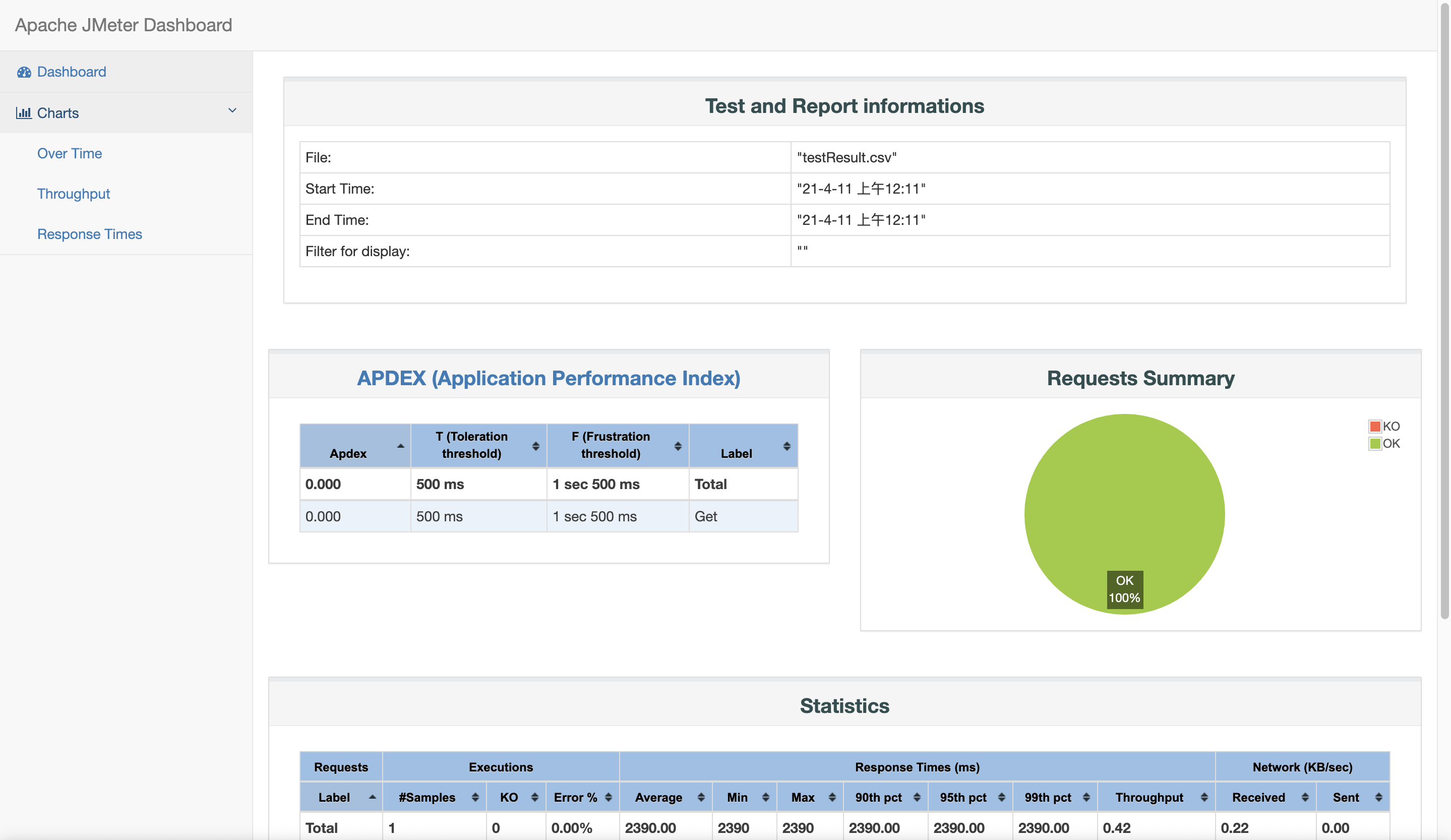Image resolution: width=1451 pixels, height=840 pixels.
Task: Sort Statistics by Throughput column
Action: click(1156, 798)
